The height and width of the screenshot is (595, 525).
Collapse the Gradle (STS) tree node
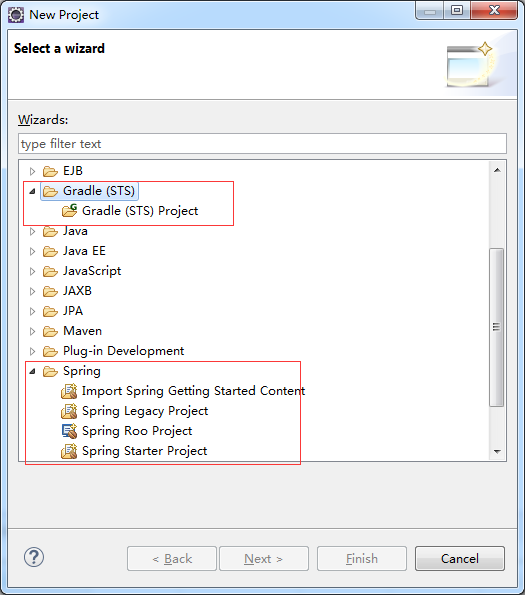33,191
